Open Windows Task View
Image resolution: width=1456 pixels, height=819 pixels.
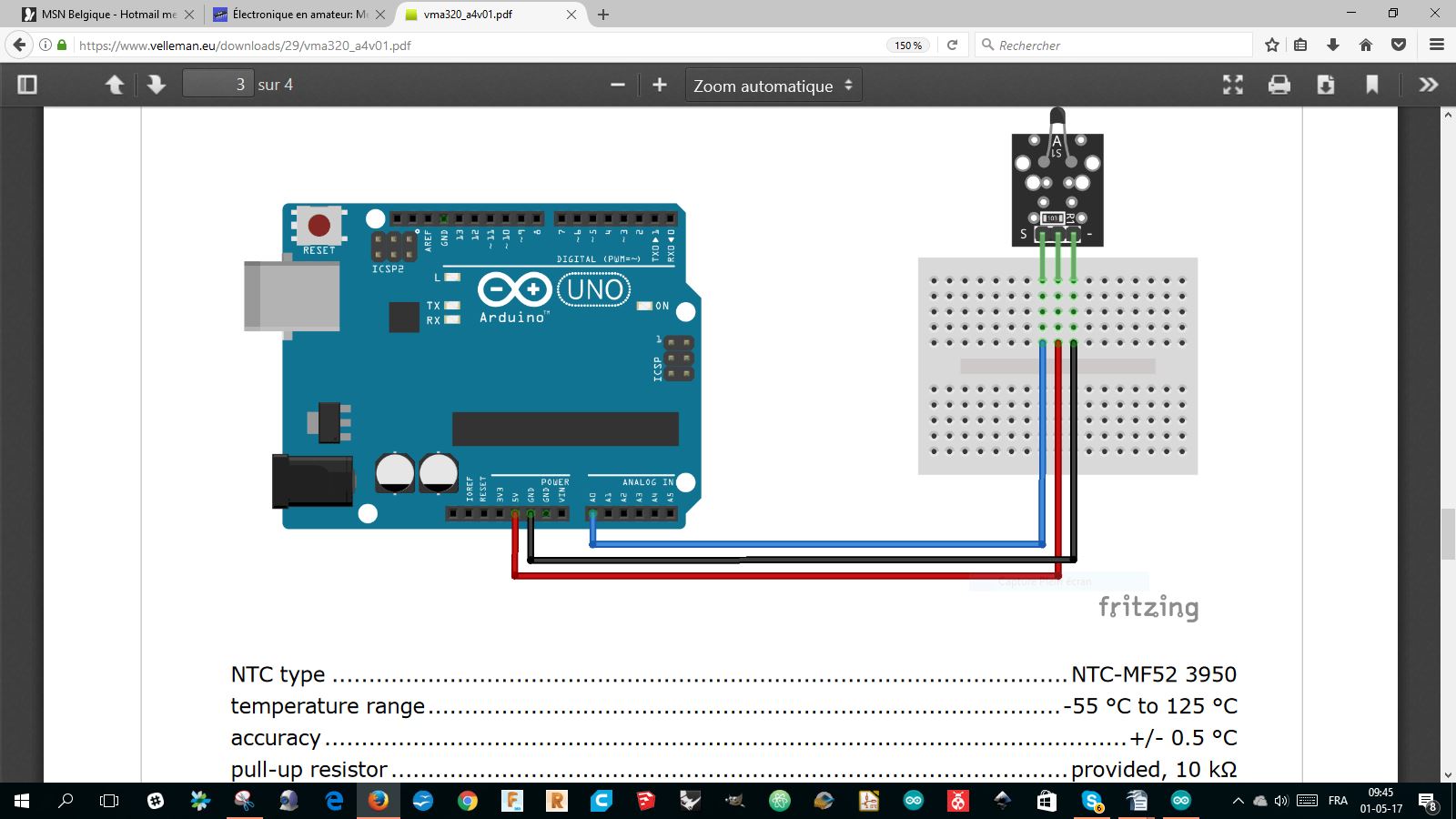109,801
